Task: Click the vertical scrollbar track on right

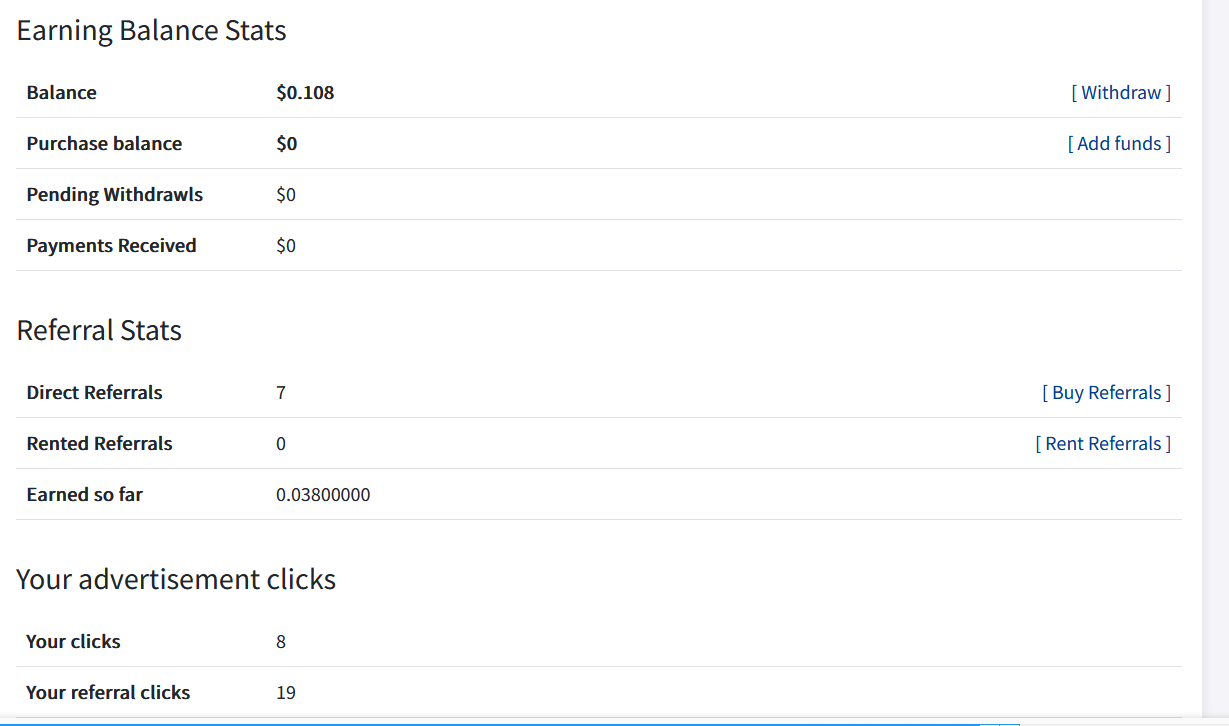Action: (x=1215, y=360)
